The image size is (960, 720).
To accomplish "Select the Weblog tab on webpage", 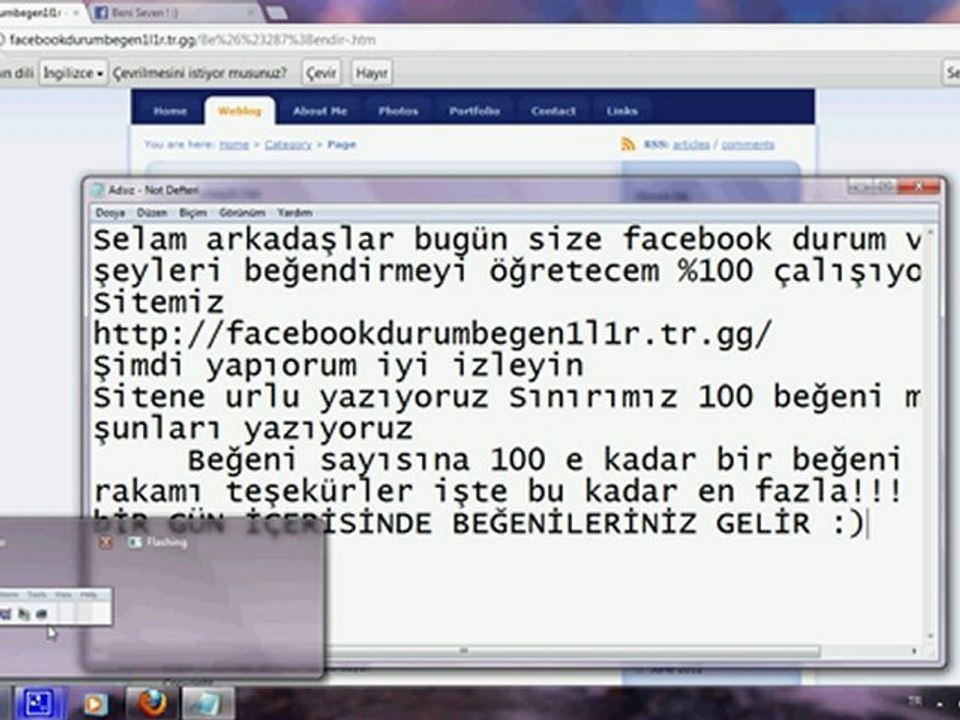I will [x=239, y=111].
